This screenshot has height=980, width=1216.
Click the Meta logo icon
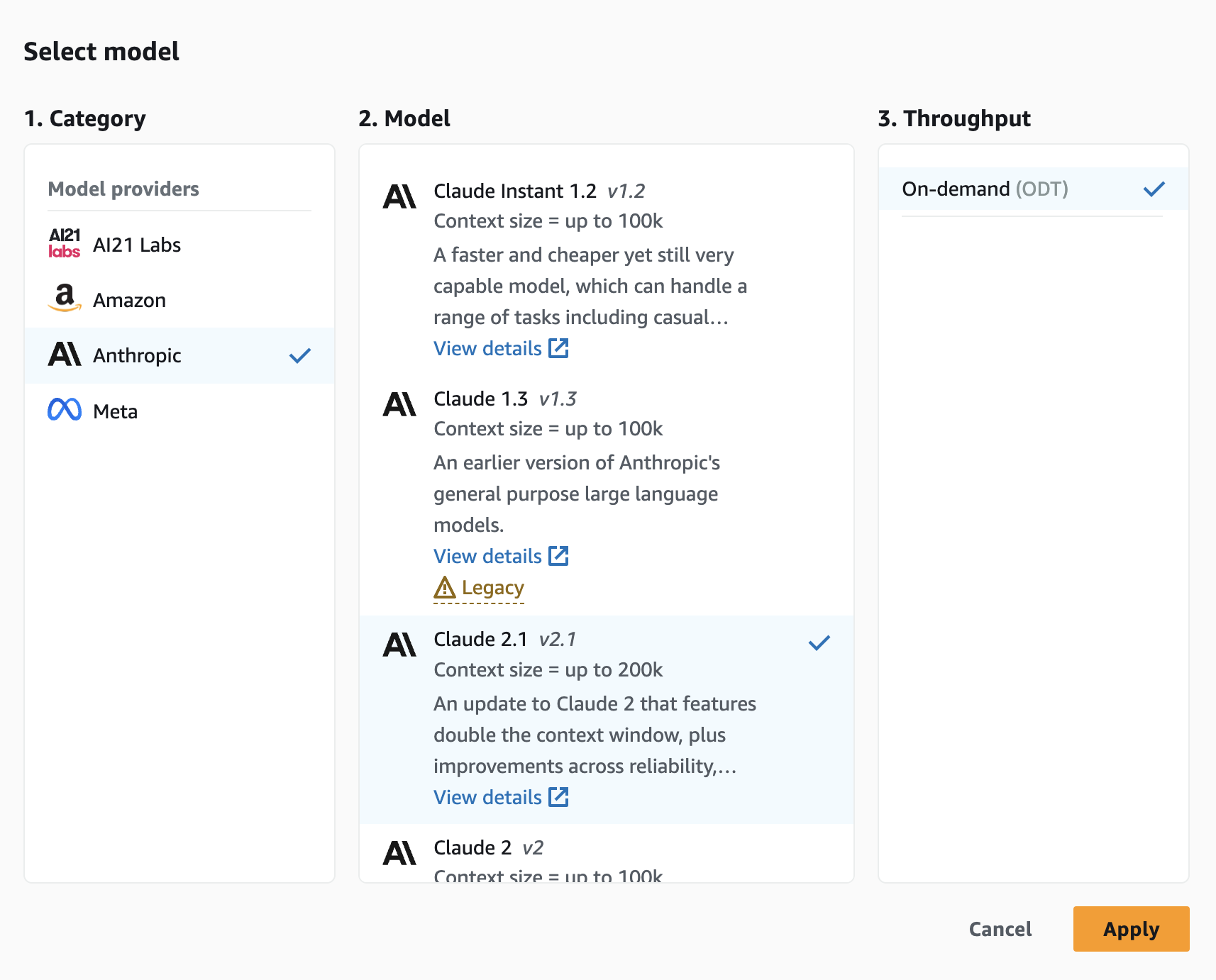pos(65,410)
